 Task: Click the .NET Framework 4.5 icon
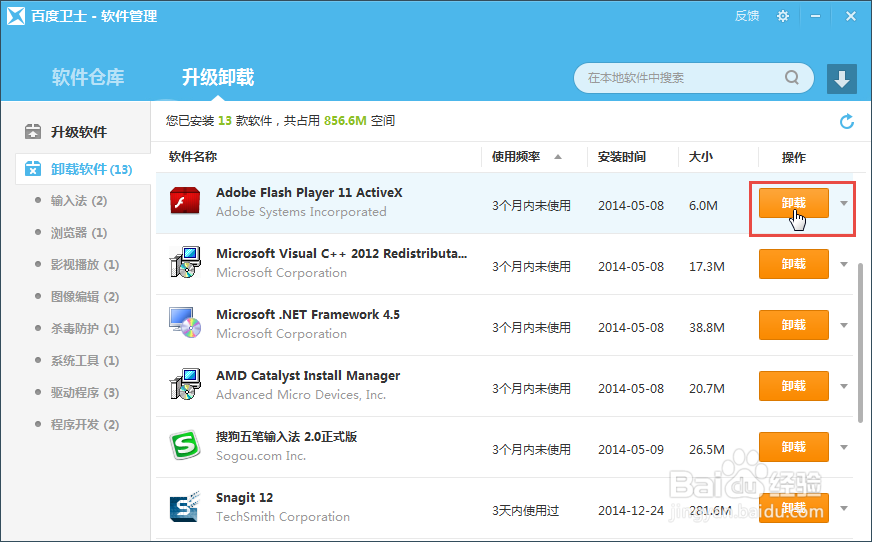point(185,323)
